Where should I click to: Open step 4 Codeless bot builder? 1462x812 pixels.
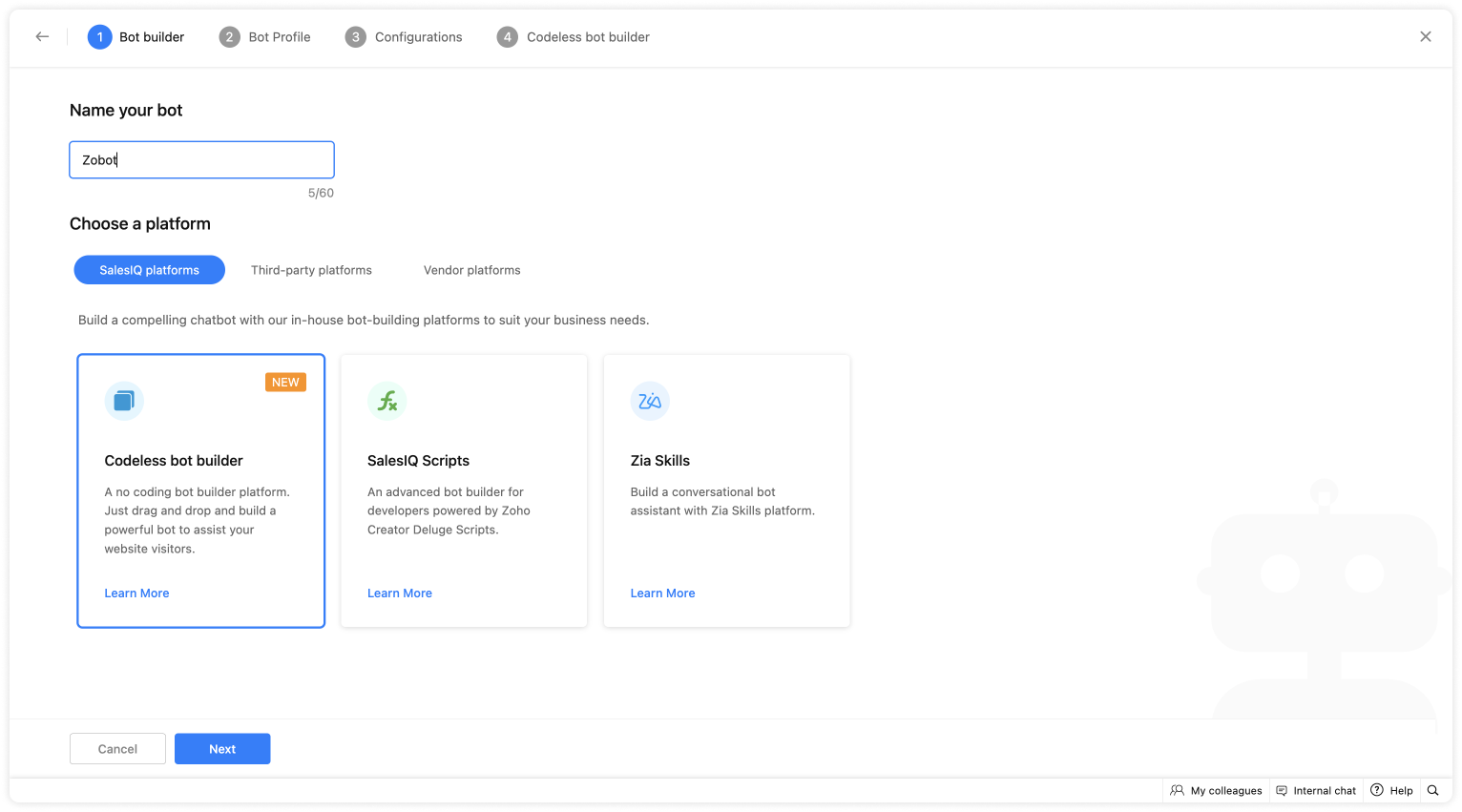pyautogui.click(x=574, y=37)
